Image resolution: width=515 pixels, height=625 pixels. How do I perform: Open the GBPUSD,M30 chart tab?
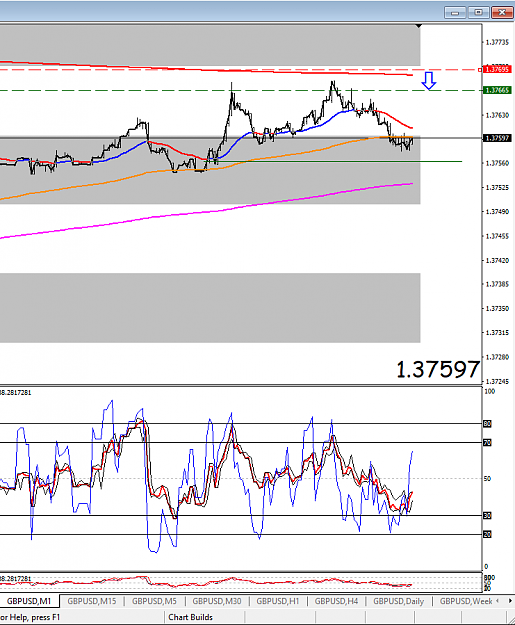coord(217,601)
